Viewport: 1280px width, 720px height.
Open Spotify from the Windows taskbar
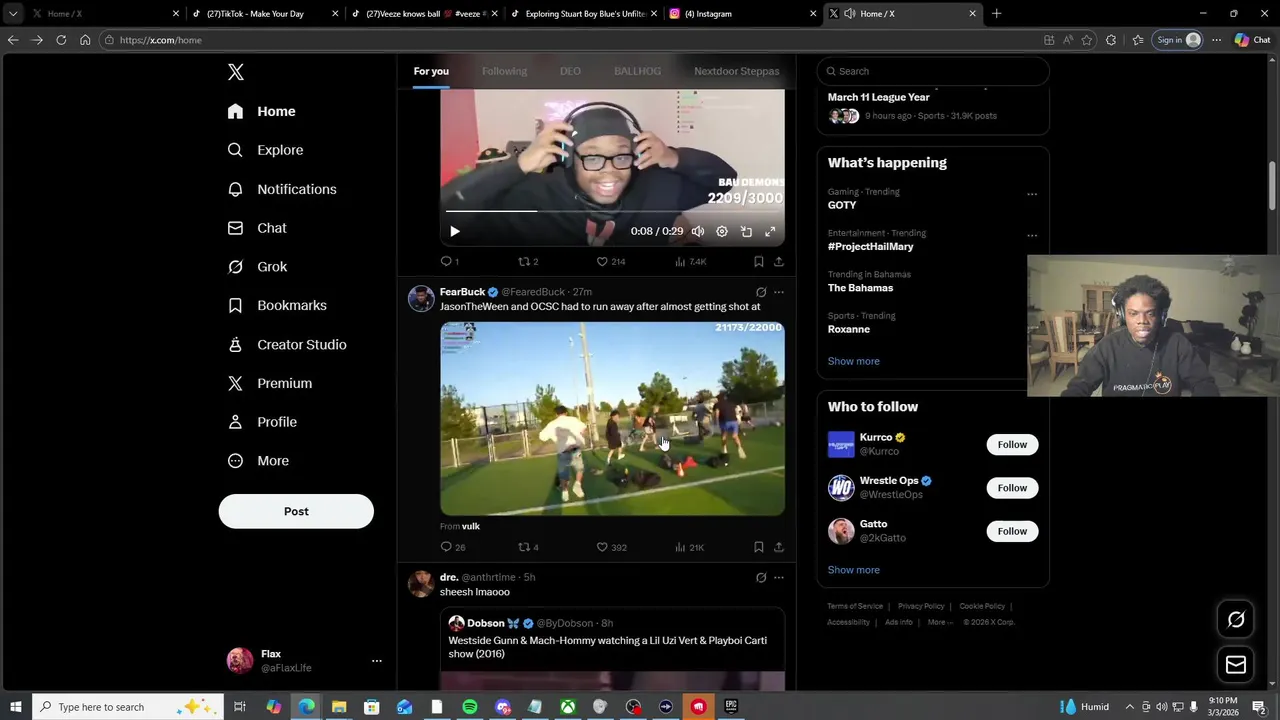[470, 707]
